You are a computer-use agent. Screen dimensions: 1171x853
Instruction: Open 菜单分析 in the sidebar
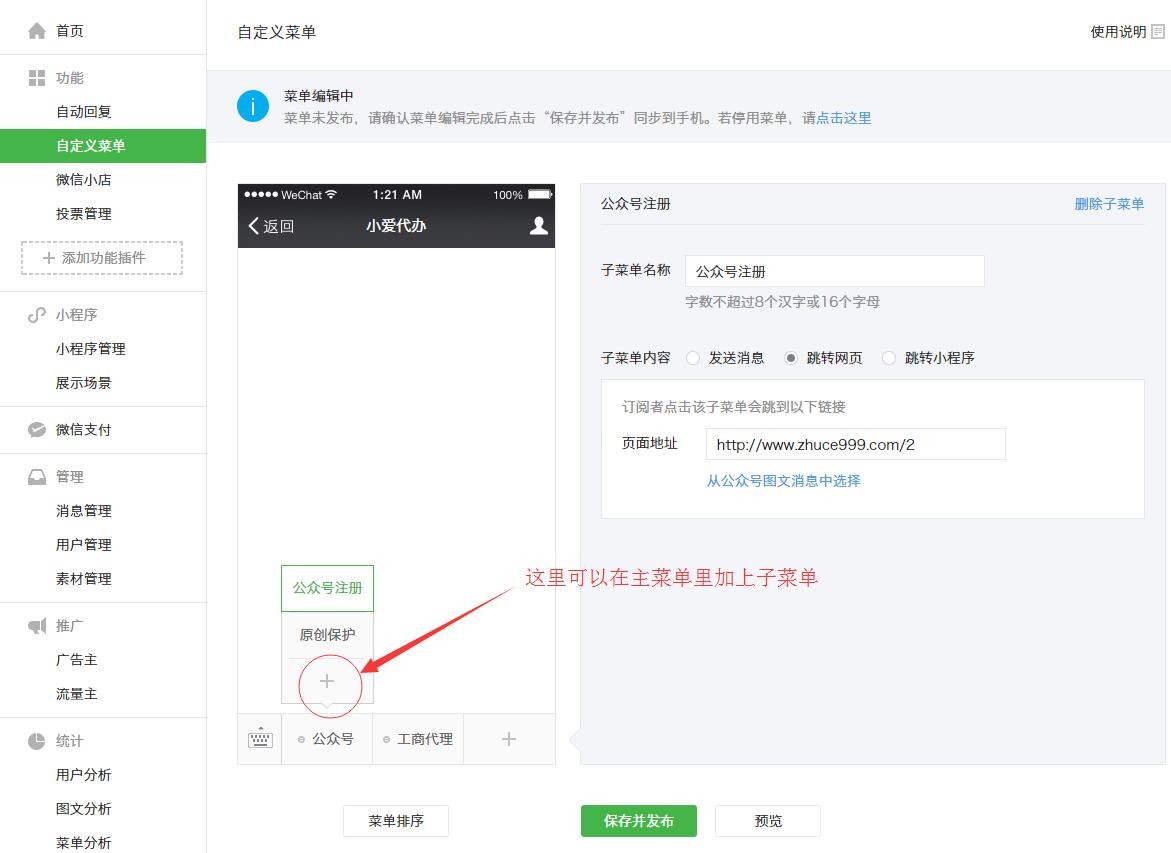[x=84, y=843]
